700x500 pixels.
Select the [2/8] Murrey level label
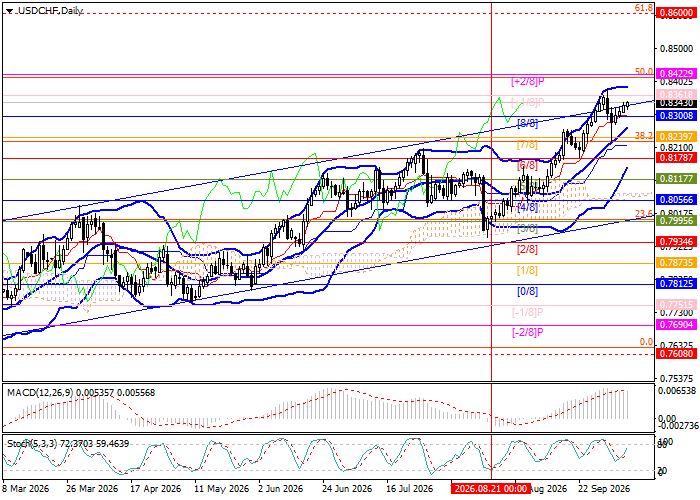click(527, 250)
